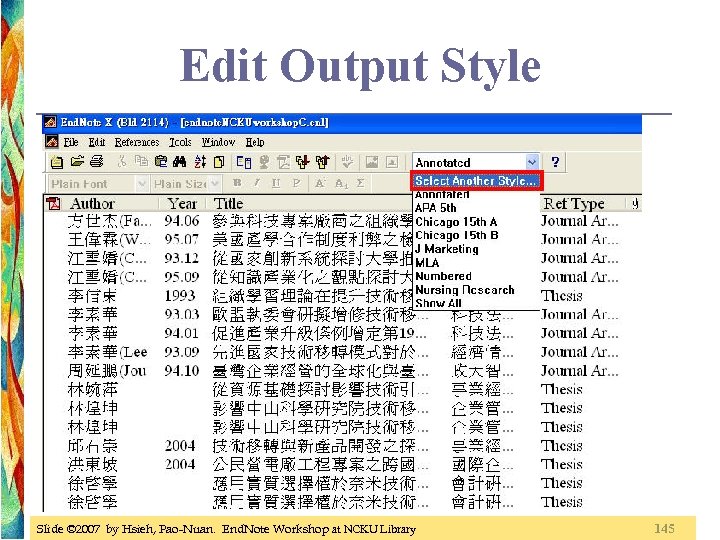Select the 洪東坡 2004 thesis row
Screen dimensions: 720x540
343,464
